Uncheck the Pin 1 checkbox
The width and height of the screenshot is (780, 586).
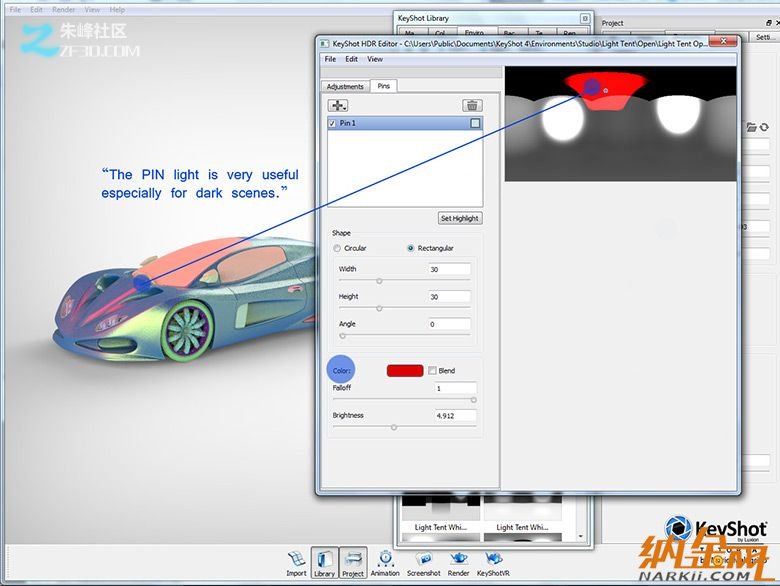coord(333,123)
